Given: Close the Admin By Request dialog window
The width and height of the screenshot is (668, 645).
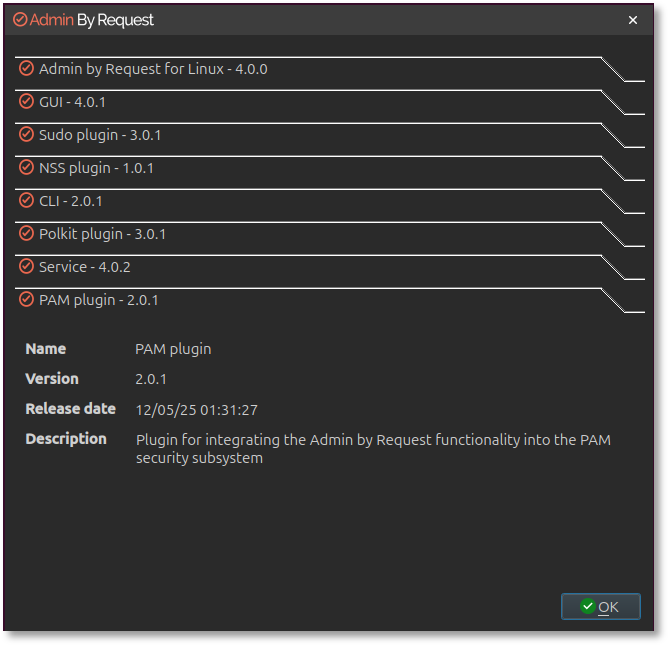Looking at the screenshot, I should [x=633, y=20].
